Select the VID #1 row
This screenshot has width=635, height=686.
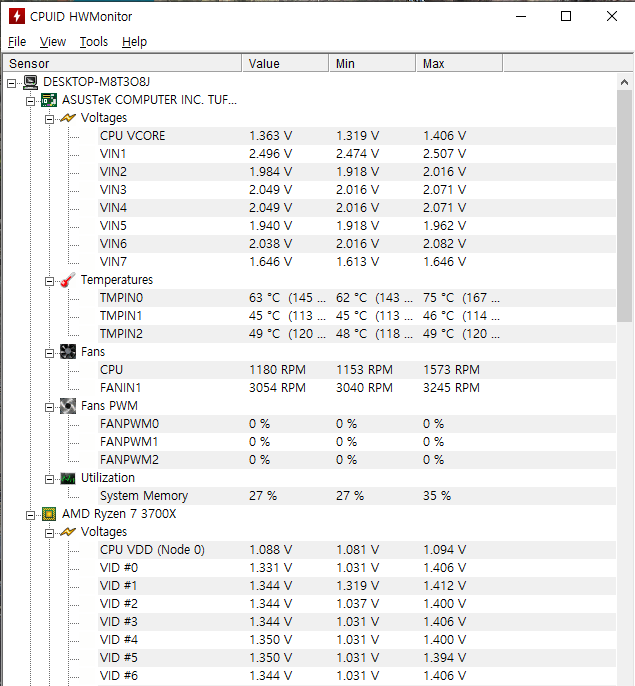[357, 585]
